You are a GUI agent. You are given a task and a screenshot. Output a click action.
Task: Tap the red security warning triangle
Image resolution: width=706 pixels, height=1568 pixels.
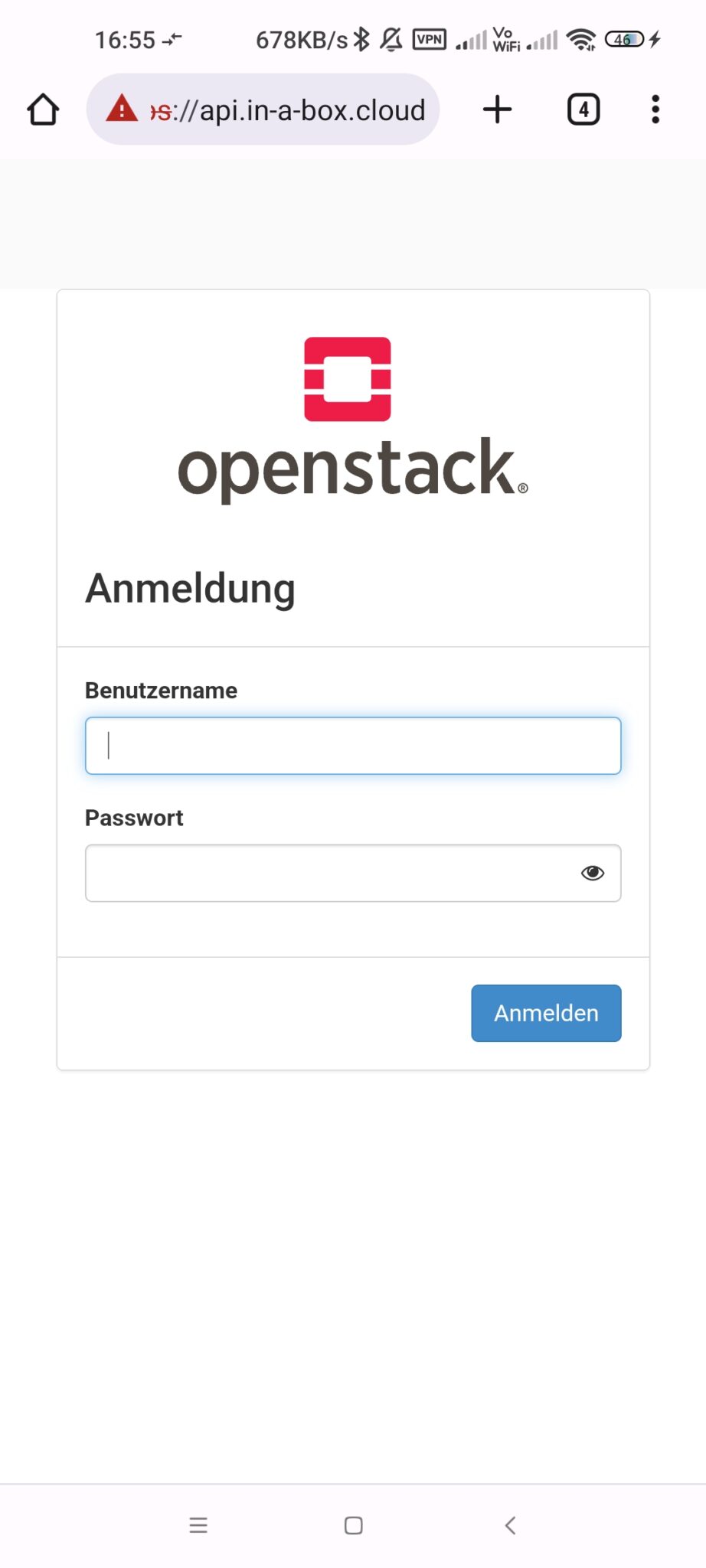pyautogui.click(x=122, y=109)
